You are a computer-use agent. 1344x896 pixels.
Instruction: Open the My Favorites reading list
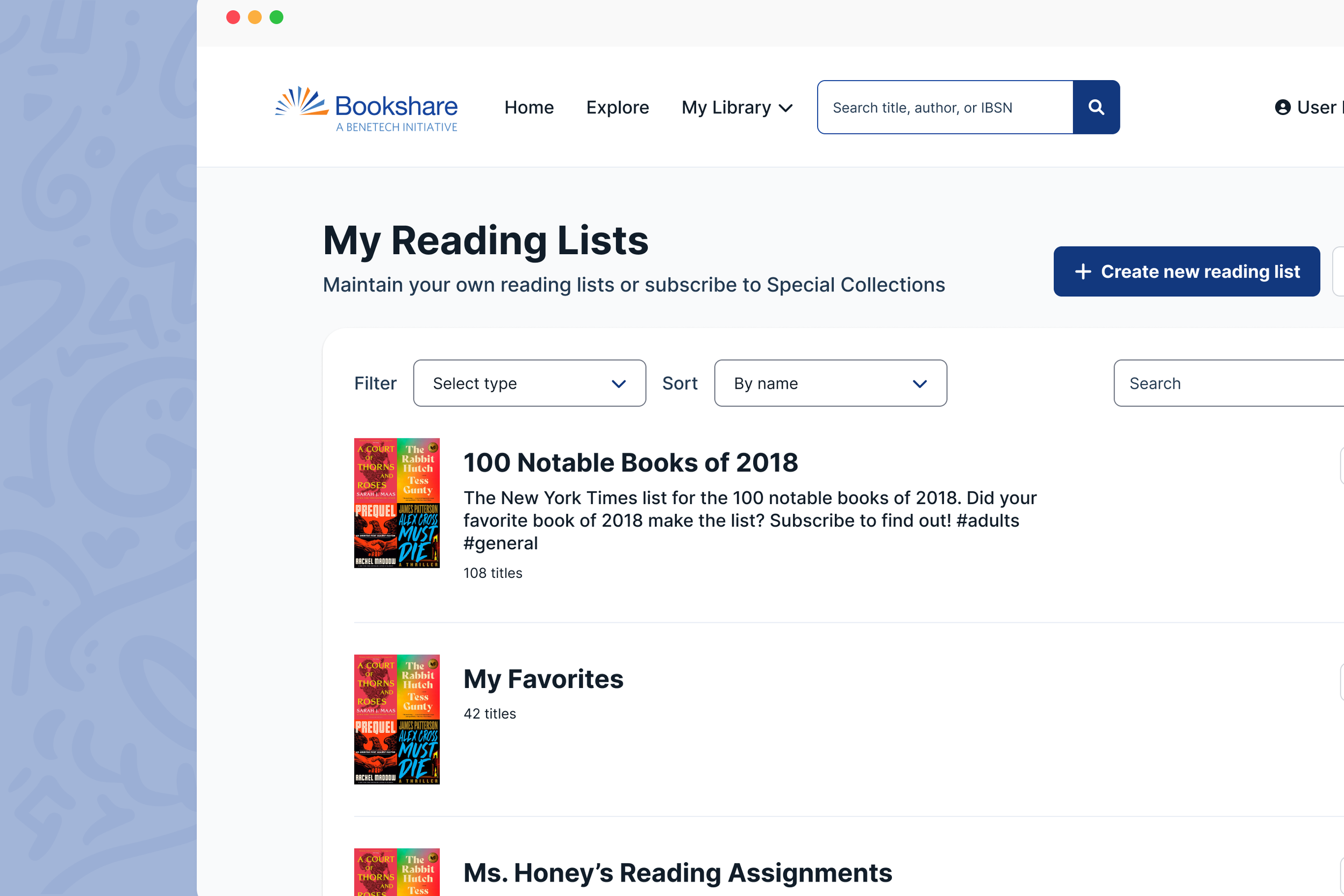point(543,679)
